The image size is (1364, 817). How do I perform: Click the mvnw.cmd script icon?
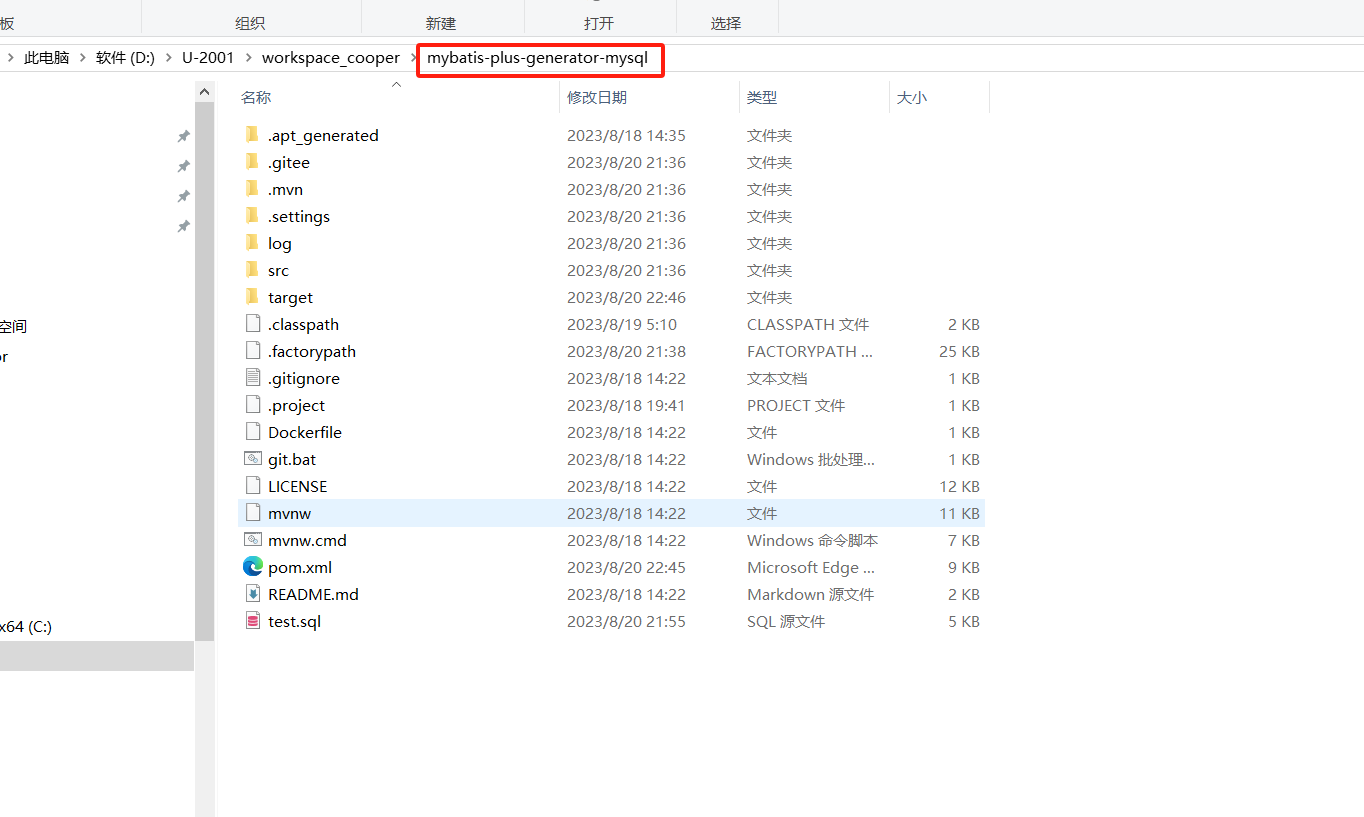click(252, 540)
